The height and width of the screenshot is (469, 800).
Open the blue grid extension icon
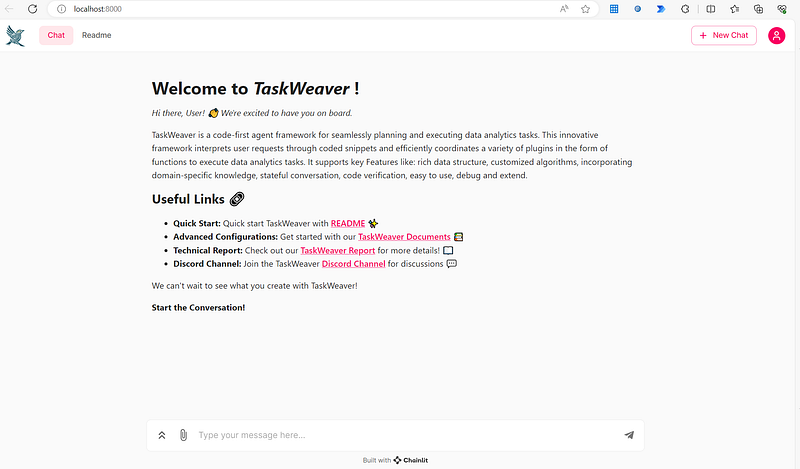pos(614,9)
